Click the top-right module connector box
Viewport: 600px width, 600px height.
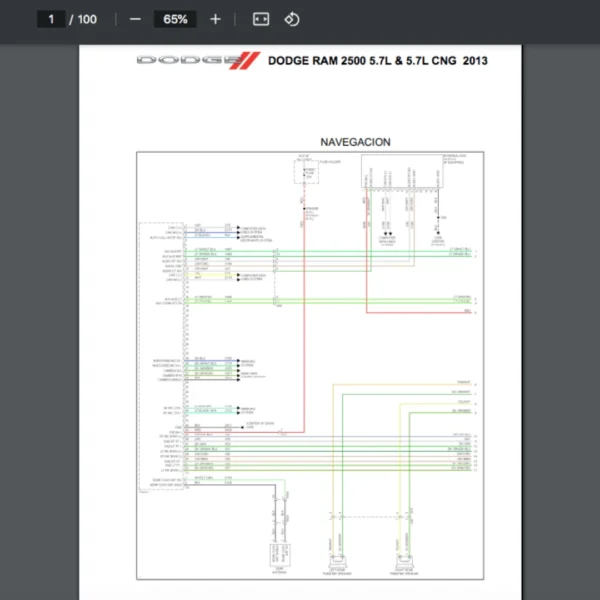point(421,171)
